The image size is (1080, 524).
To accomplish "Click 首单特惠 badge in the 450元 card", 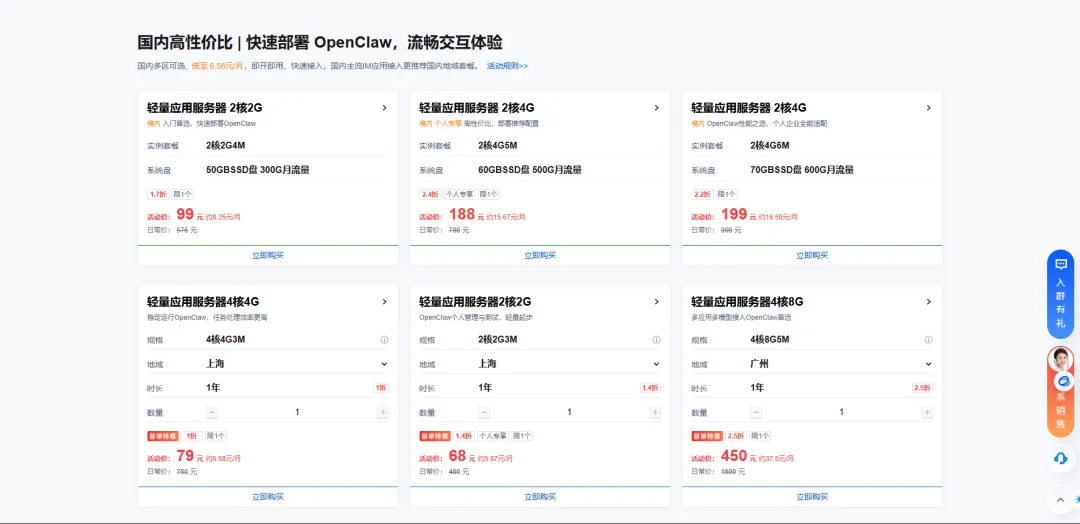I will coord(707,436).
